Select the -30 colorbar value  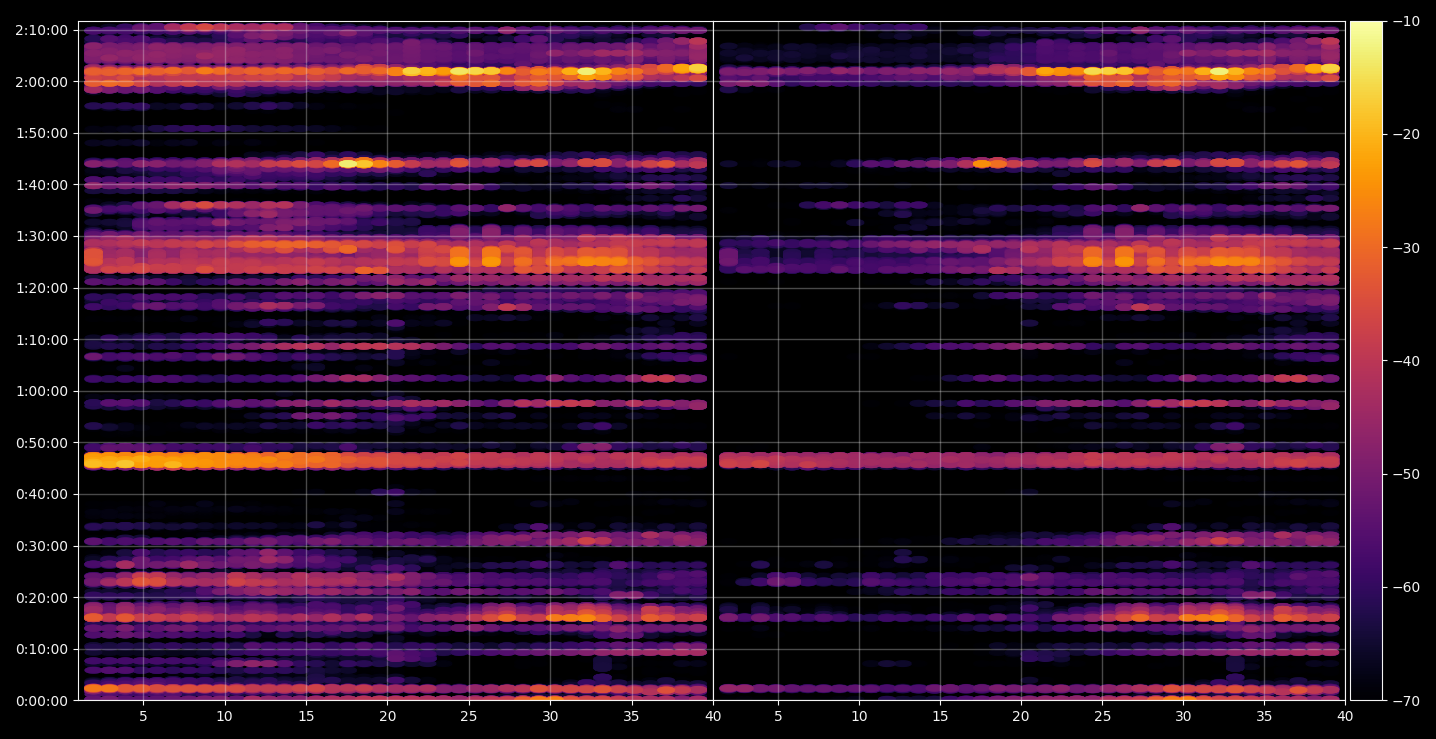coord(1406,248)
